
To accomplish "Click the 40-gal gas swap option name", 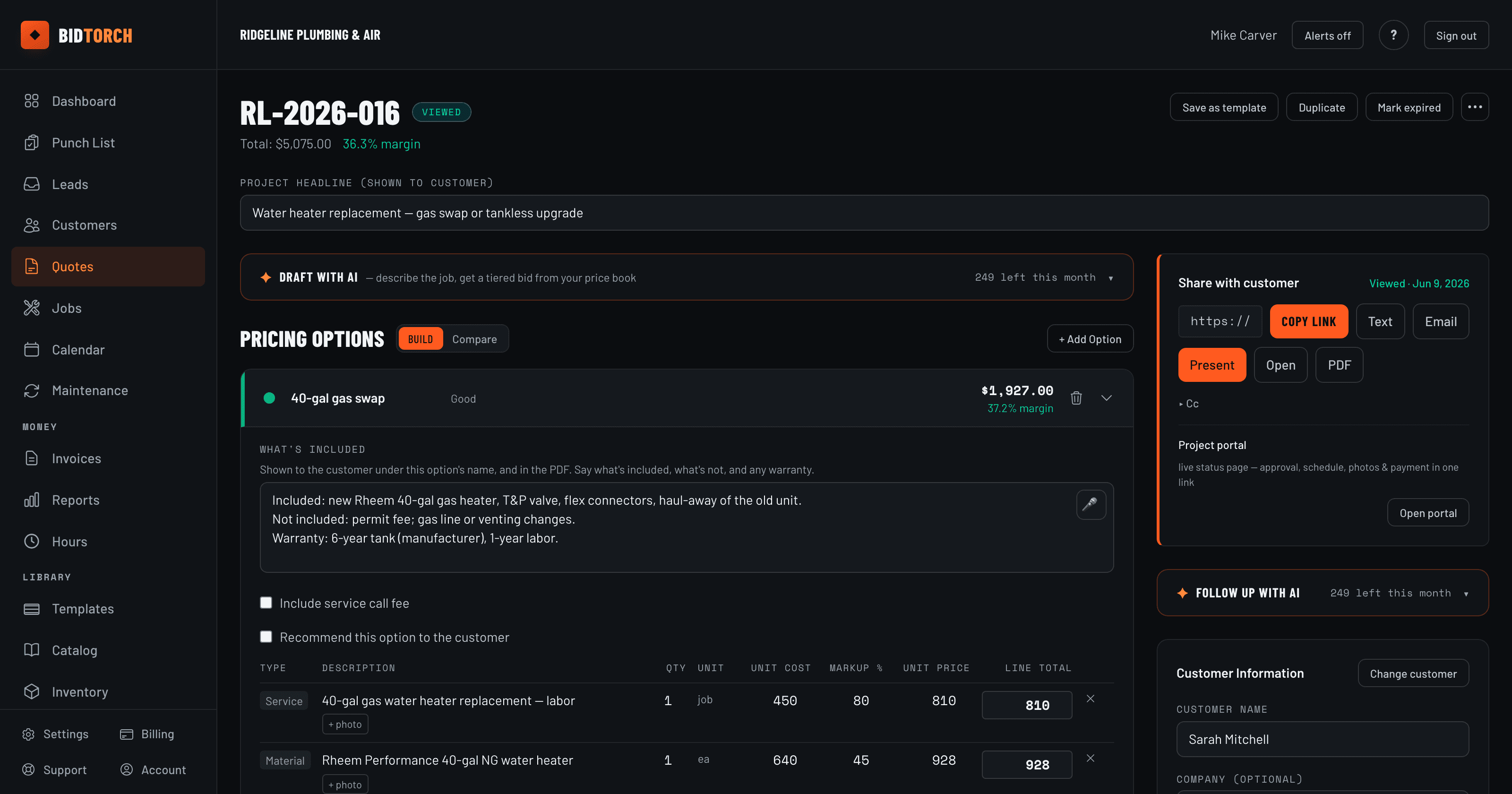I will 337,398.
